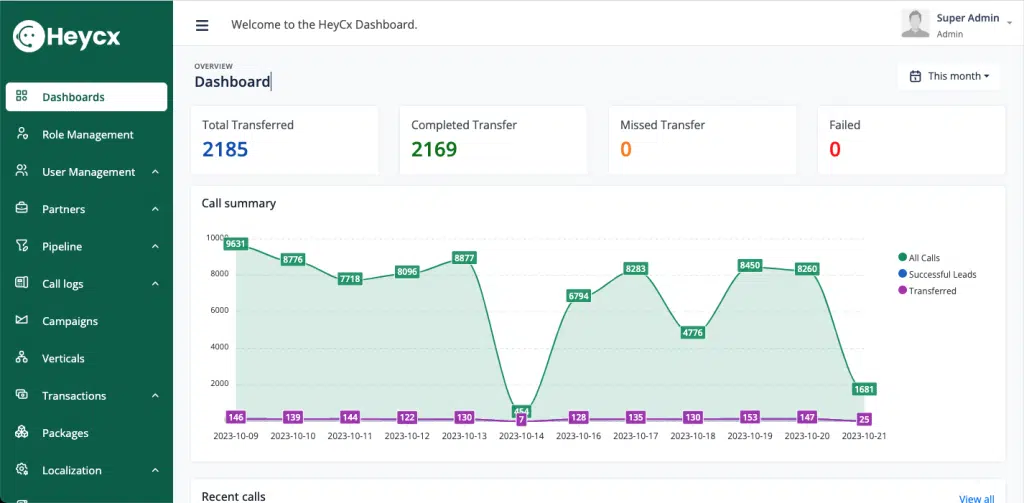
Task: Toggle Successful Leads legend item
Action: pyautogui.click(x=941, y=274)
